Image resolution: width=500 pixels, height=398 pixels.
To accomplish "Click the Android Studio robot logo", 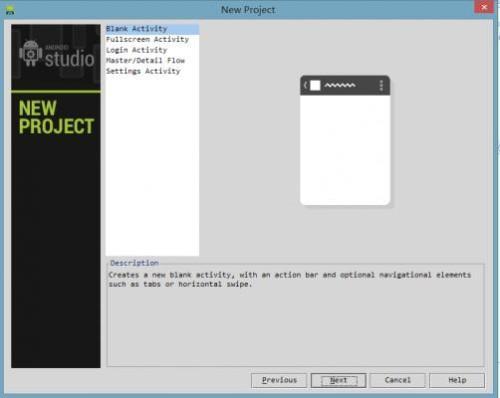I will click(x=31, y=53).
